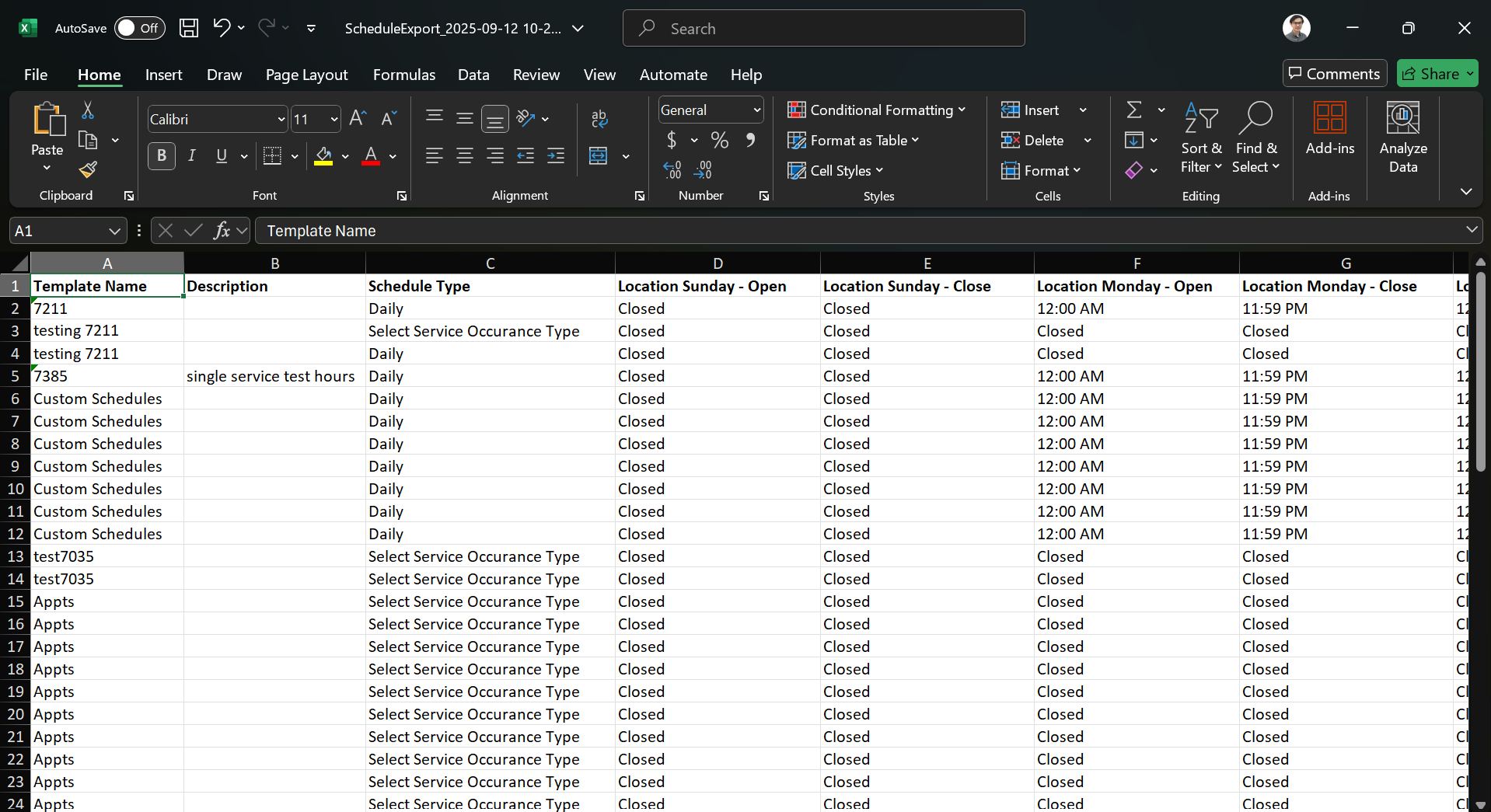Open the Review ribbon tab
Viewport: 1491px width, 812px height.
click(536, 75)
